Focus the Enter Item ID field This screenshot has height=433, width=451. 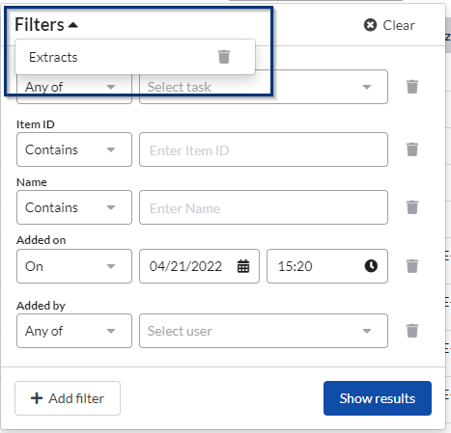pos(263,150)
